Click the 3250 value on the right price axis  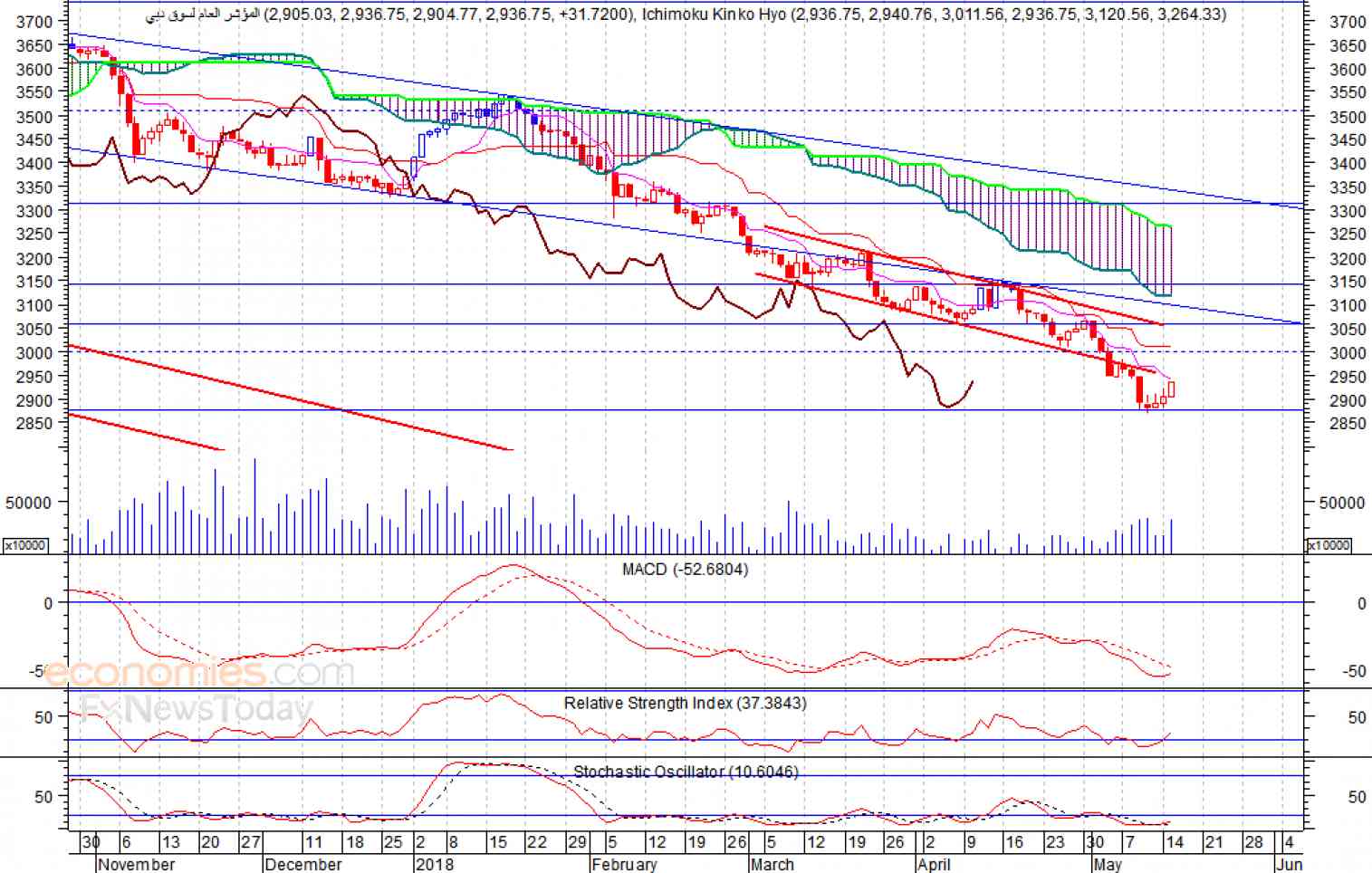click(x=1347, y=235)
